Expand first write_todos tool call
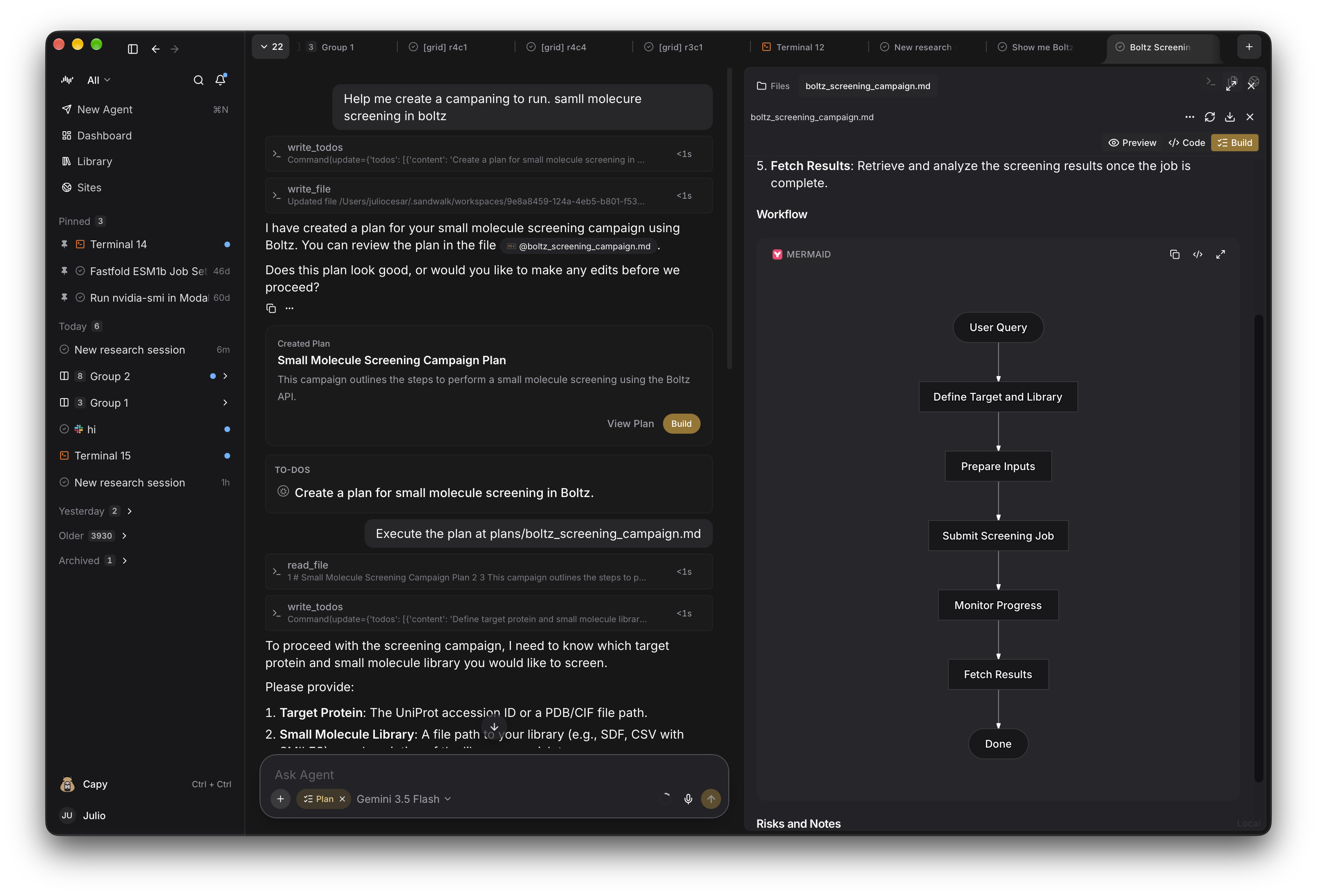Image resolution: width=1317 pixels, height=896 pixels. point(488,154)
